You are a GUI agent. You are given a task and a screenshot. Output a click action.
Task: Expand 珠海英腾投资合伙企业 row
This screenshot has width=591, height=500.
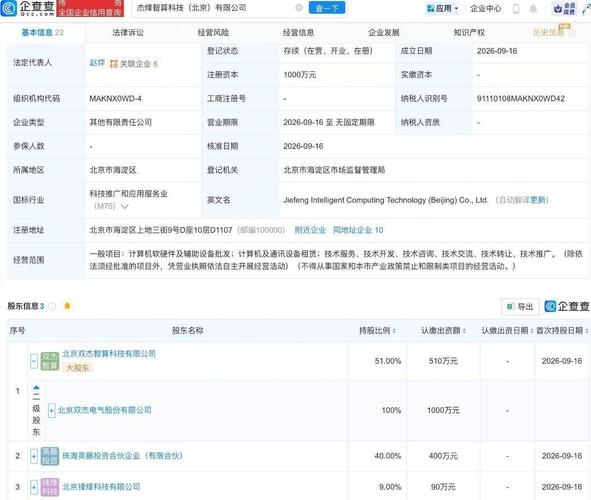tap(34, 456)
